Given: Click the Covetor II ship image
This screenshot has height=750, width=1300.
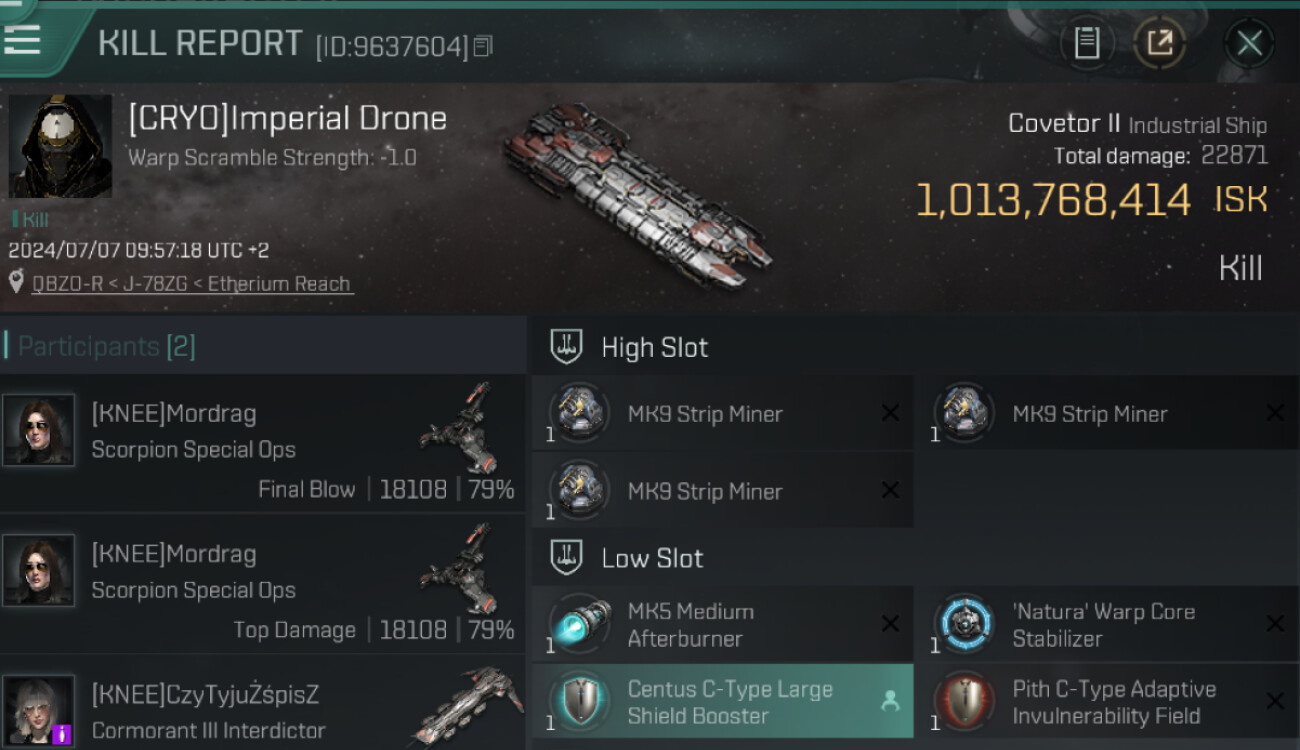Looking at the screenshot, I should [x=640, y=196].
